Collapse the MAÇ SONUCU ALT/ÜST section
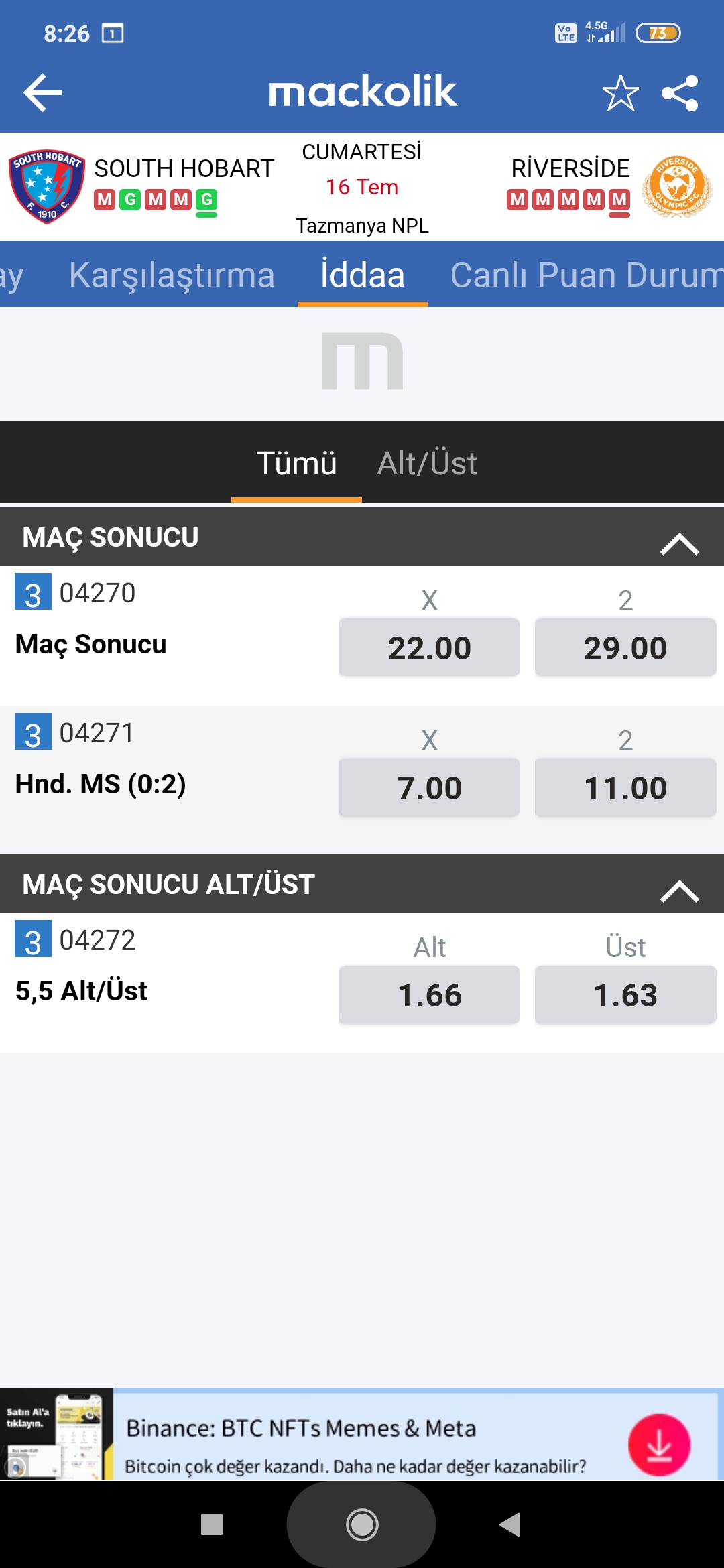This screenshot has width=724, height=1568. click(680, 891)
